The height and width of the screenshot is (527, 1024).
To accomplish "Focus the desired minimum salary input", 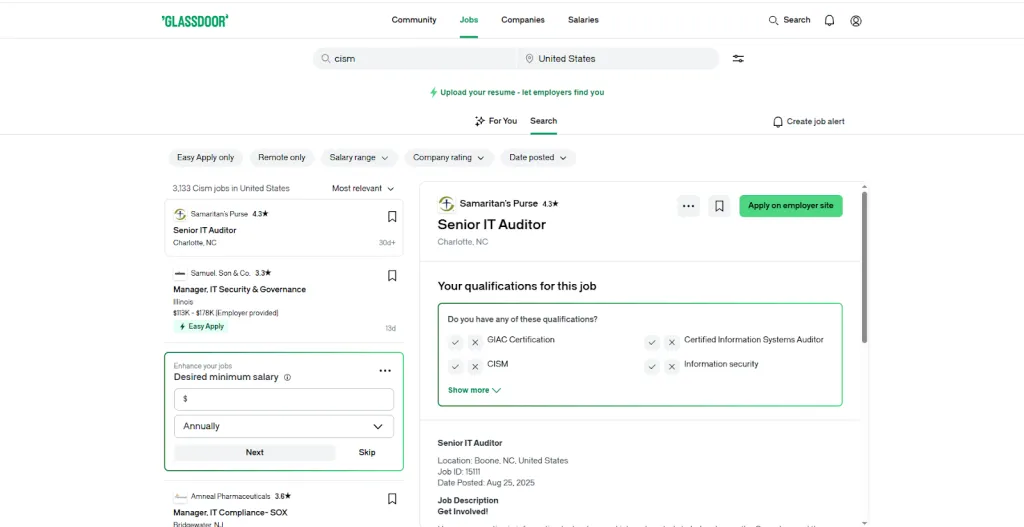I will pyautogui.click(x=284, y=399).
